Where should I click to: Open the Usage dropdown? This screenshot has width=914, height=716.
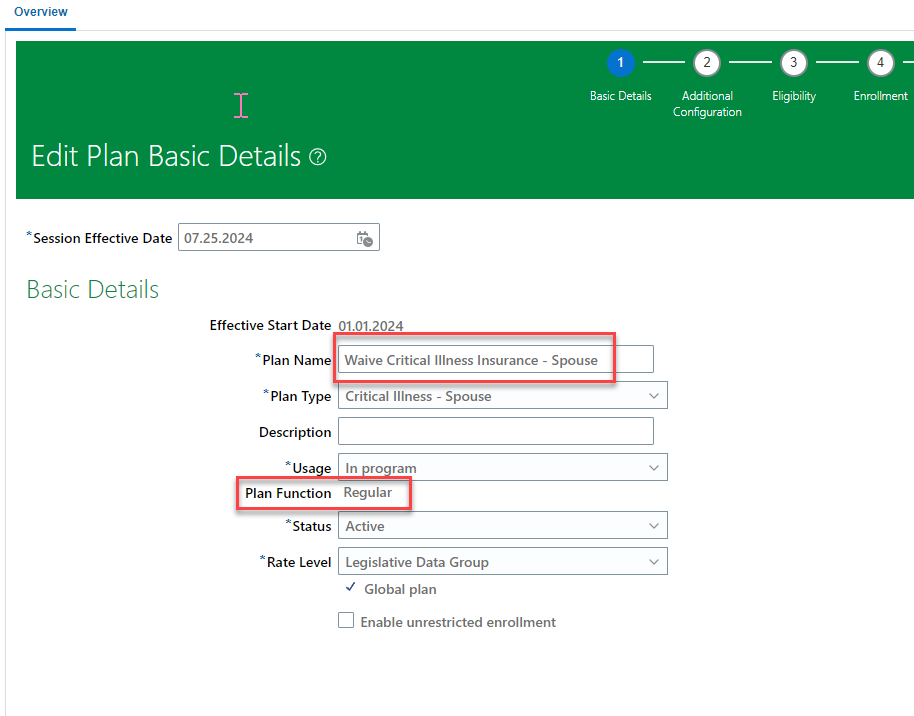(656, 467)
